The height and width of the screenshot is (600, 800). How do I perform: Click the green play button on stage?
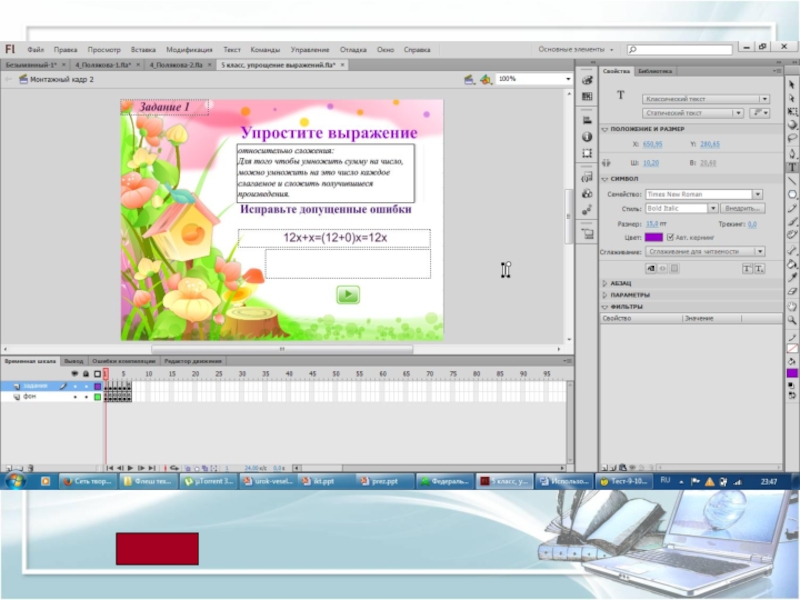click(x=347, y=294)
